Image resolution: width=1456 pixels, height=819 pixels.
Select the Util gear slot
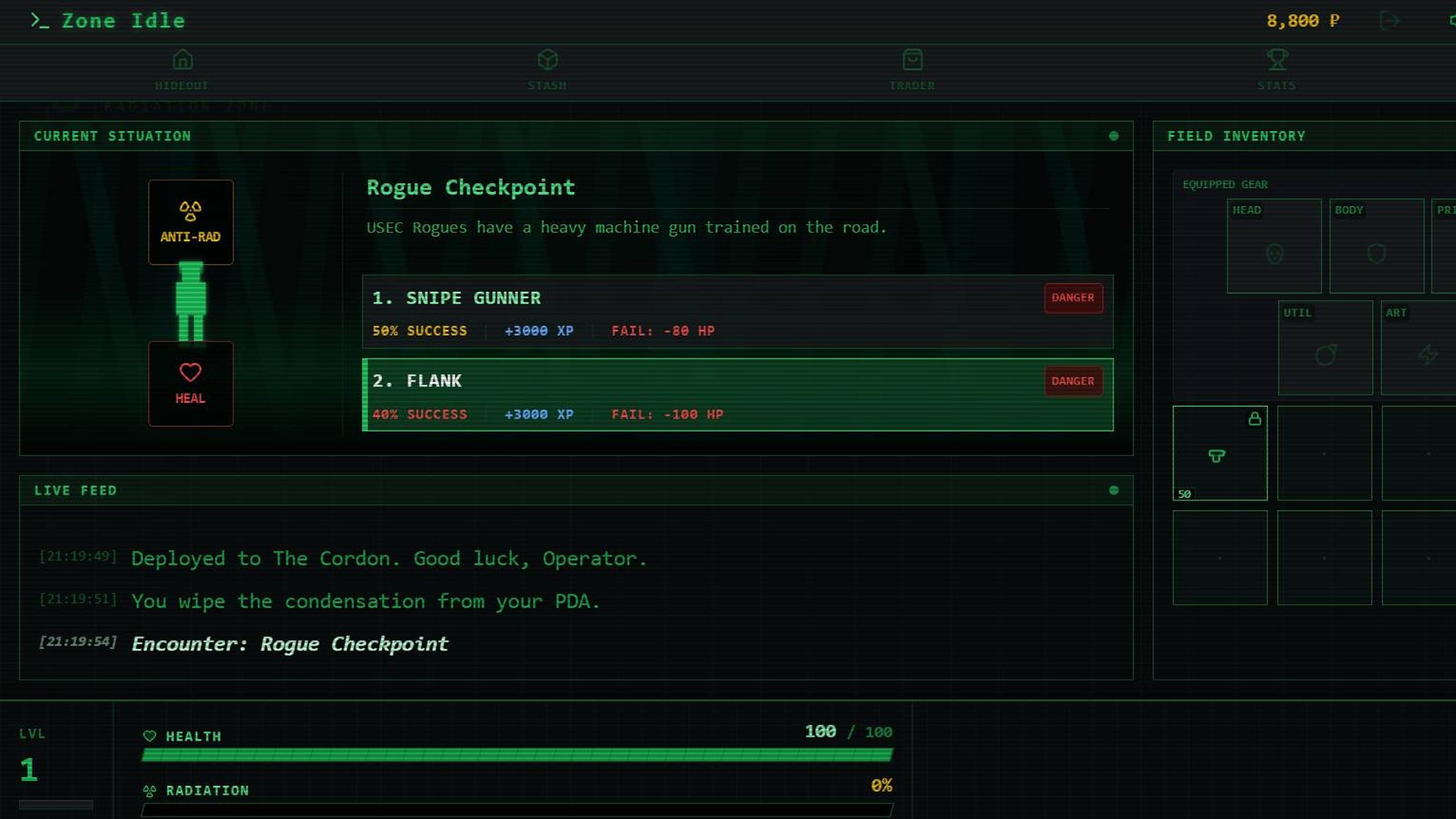coord(1325,348)
